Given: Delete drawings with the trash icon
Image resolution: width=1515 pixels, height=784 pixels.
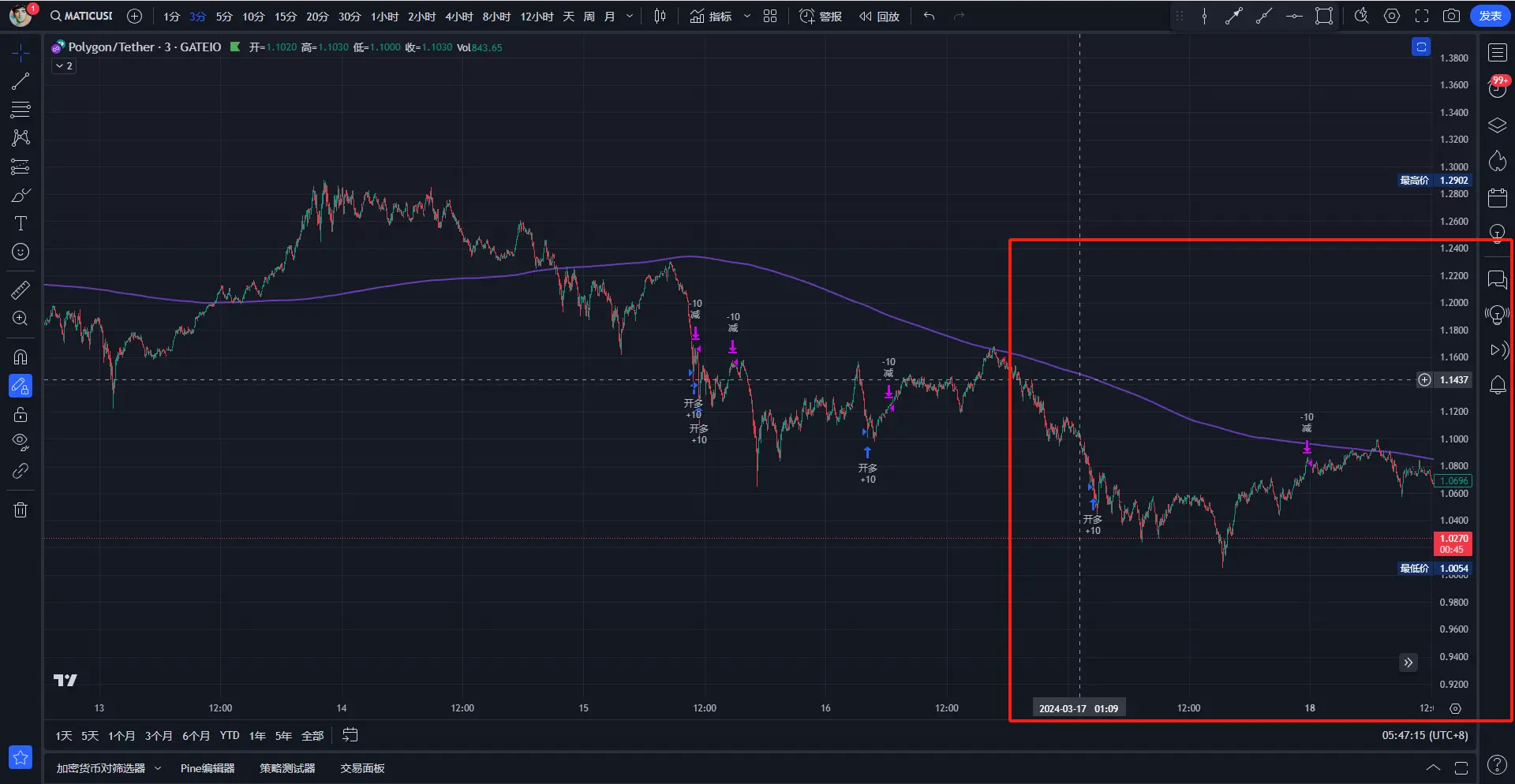Looking at the screenshot, I should (21, 510).
